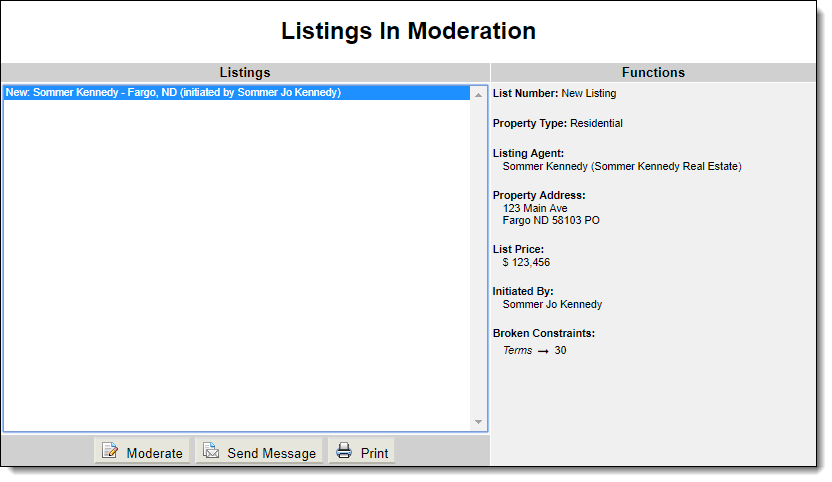Click the $ 123,456 price value
The height and width of the screenshot is (482, 832).
pyautogui.click(x=526, y=262)
